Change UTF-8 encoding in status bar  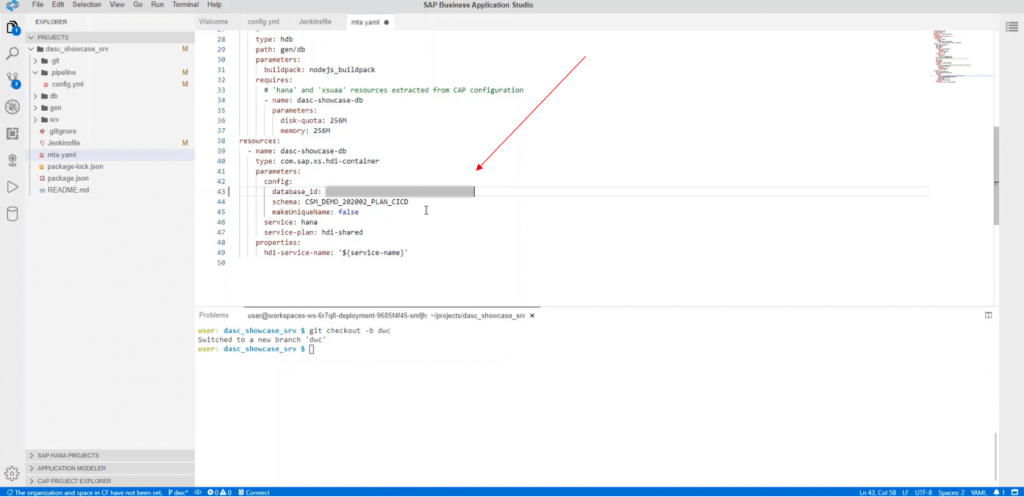coord(925,492)
